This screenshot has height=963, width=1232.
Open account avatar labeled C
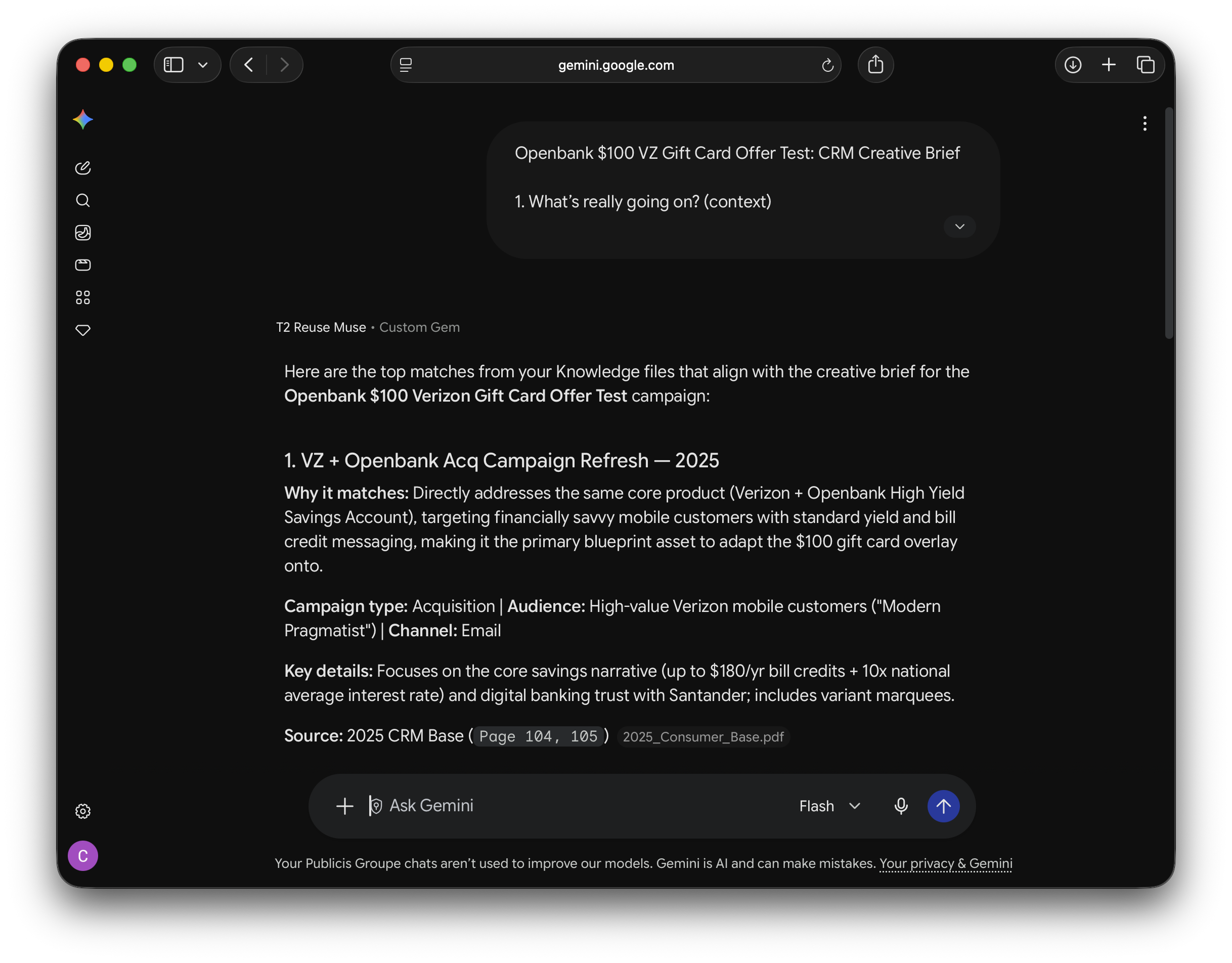[x=83, y=856]
